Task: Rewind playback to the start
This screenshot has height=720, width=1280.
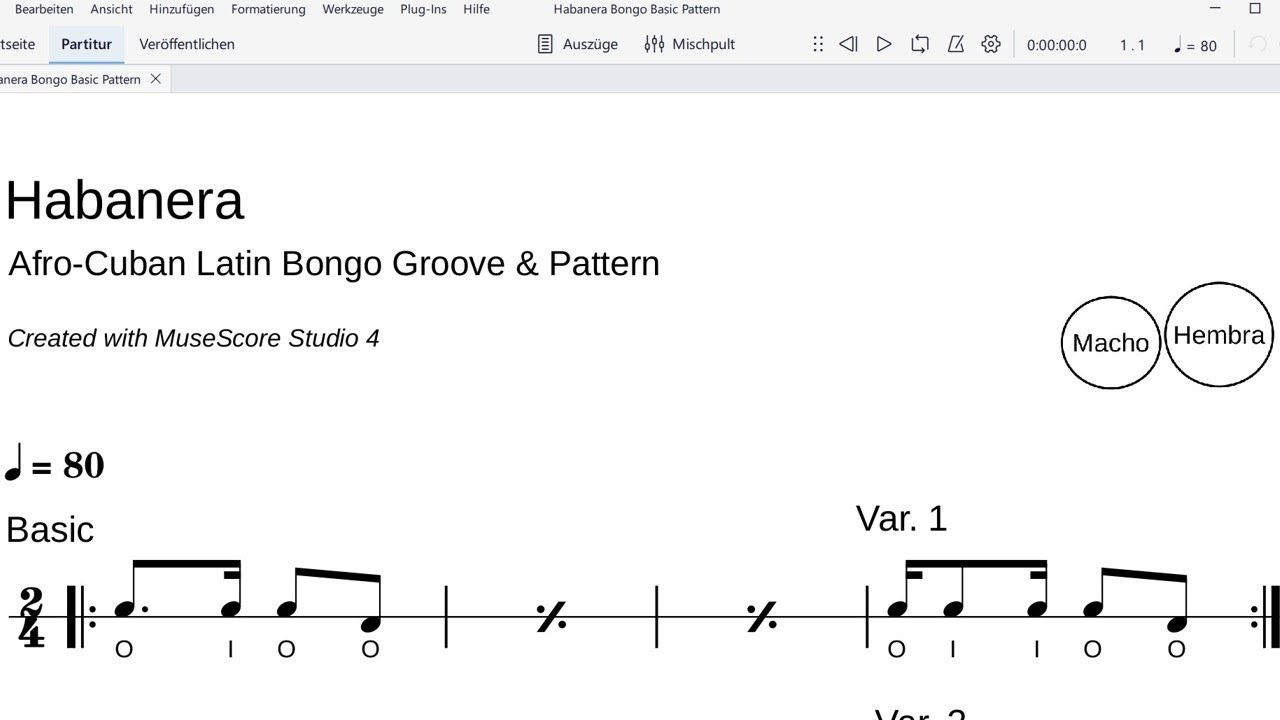Action: [x=848, y=44]
